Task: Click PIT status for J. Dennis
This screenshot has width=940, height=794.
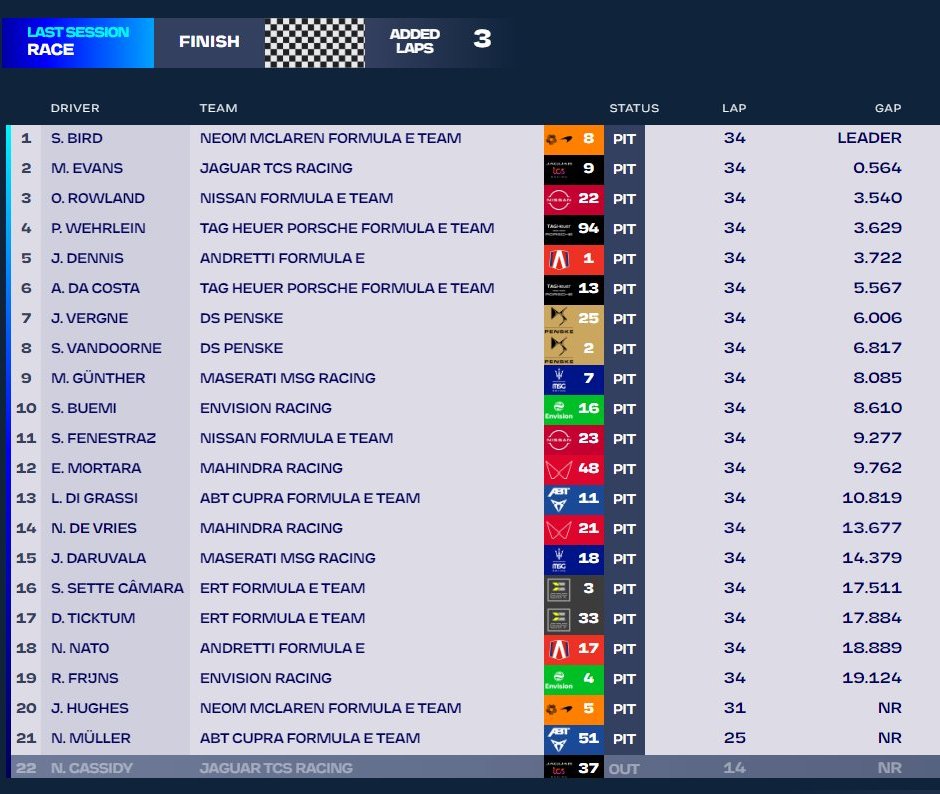Action: (x=624, y=258)
